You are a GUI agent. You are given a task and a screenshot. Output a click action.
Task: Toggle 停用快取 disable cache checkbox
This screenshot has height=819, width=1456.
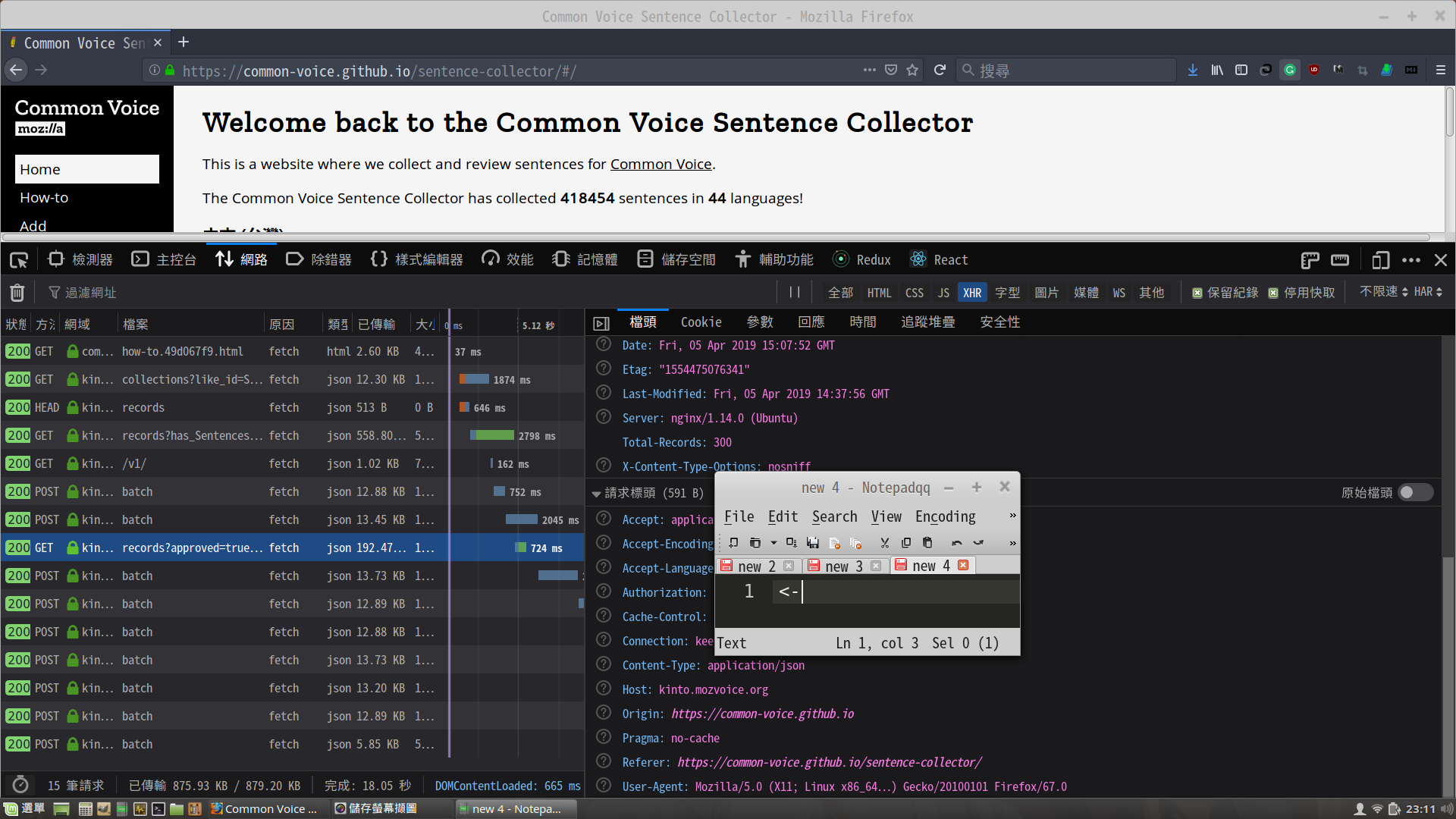pos(1273,293)
